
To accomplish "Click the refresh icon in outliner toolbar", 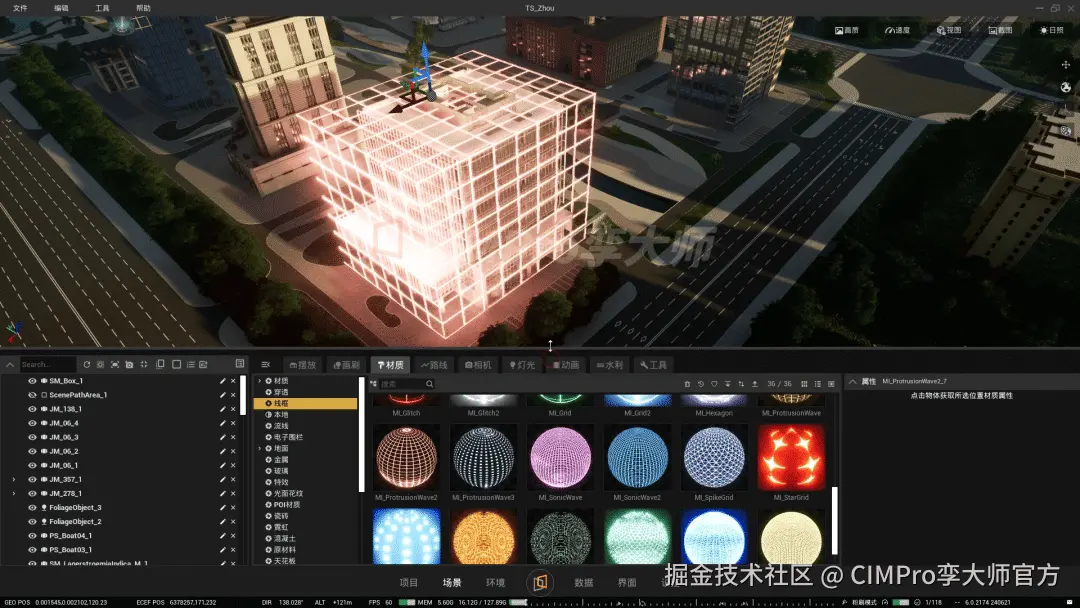I will tap(87, 365).
